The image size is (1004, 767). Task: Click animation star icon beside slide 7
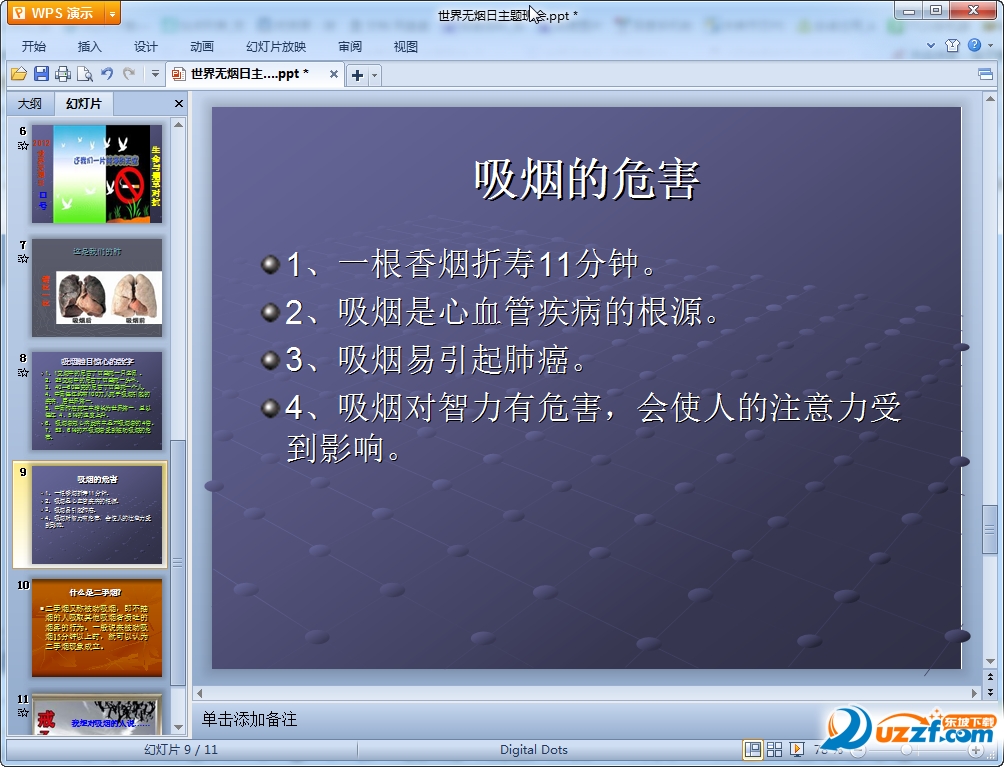click(23, 259)
